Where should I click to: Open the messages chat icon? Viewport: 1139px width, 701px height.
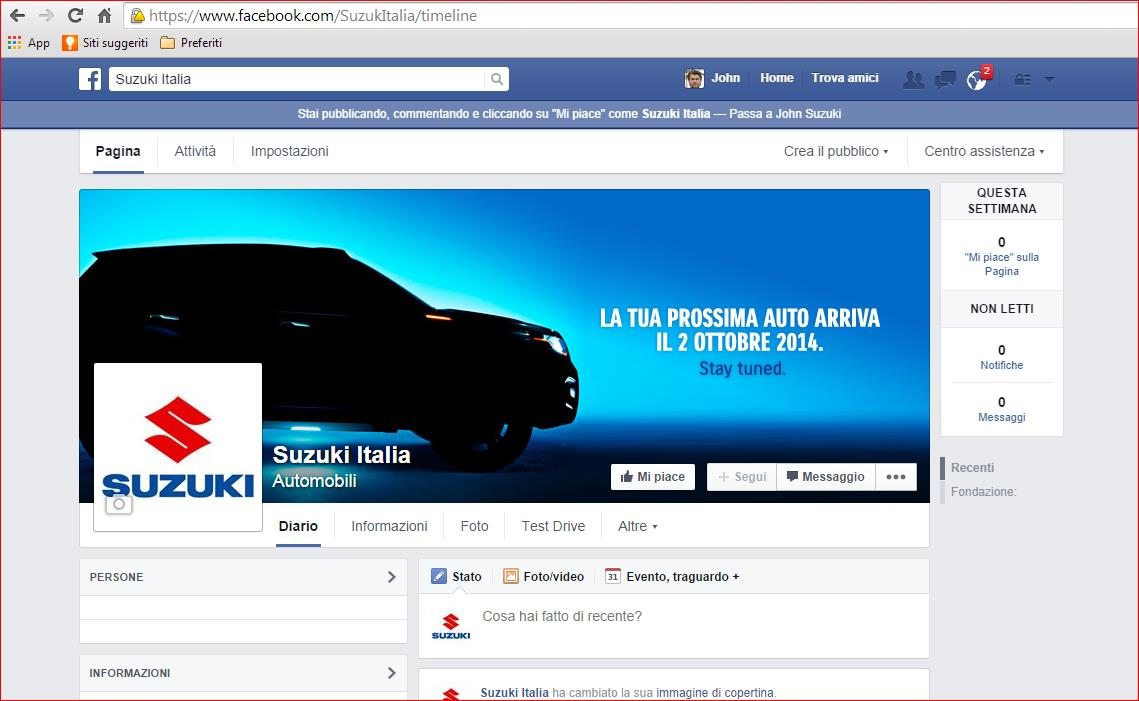[945, 79]
